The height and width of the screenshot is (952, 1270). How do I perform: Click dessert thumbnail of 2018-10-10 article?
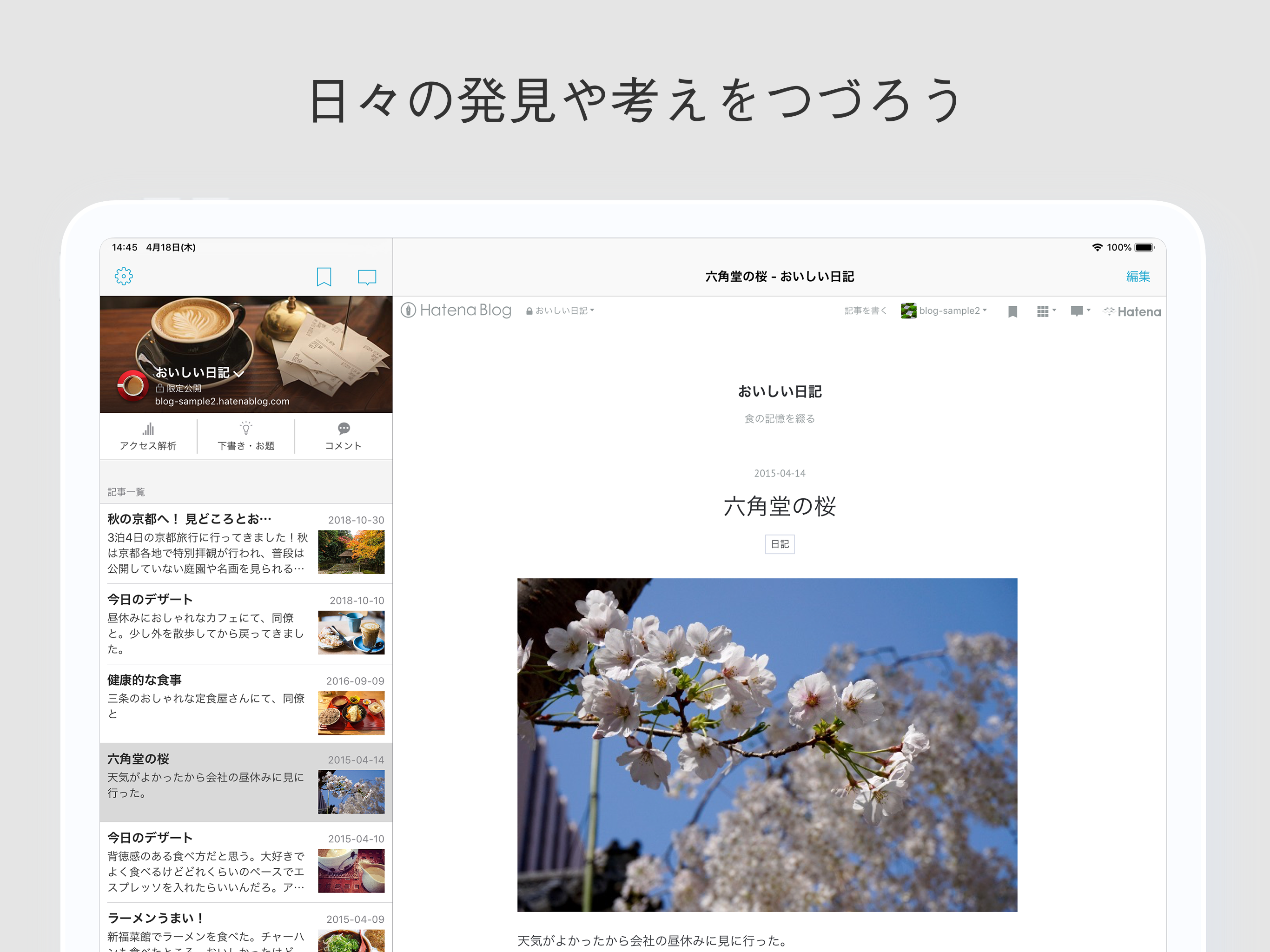[351, 632]
